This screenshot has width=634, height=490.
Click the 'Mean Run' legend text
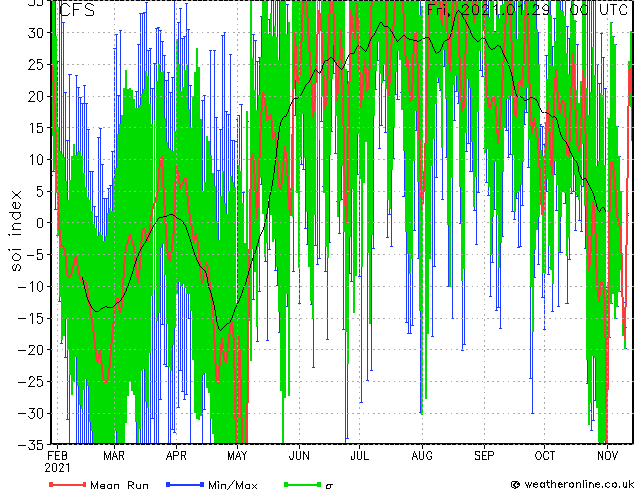(120, 485)
